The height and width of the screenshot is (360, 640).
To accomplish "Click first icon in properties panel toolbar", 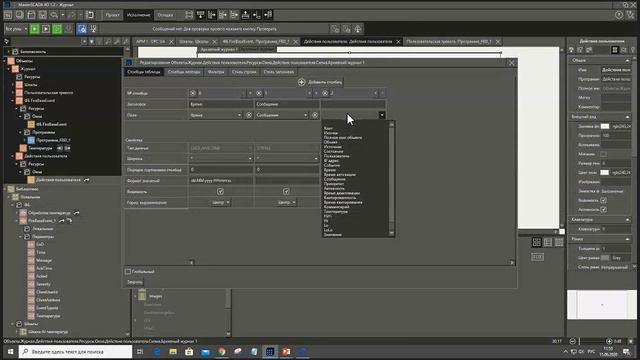I will 571,50.
